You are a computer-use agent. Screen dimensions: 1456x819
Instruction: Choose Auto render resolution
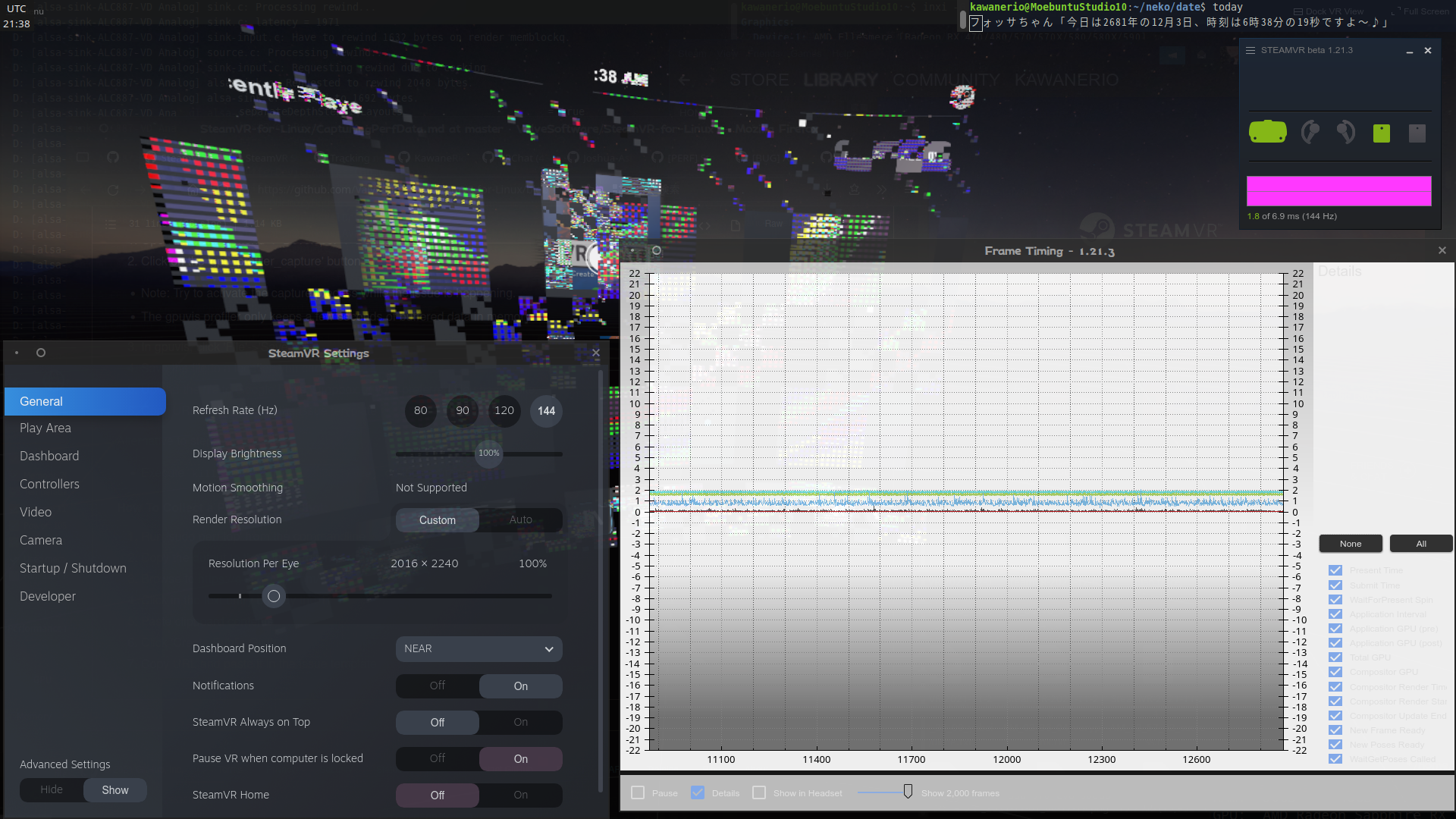[521, 520]
